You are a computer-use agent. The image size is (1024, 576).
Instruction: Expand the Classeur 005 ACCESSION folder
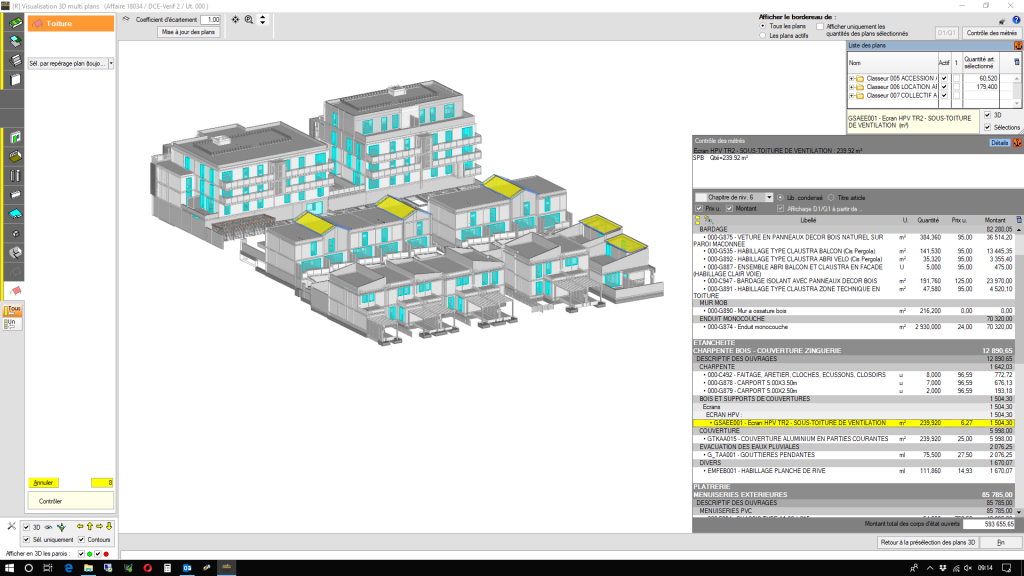[x=852, y=78]
